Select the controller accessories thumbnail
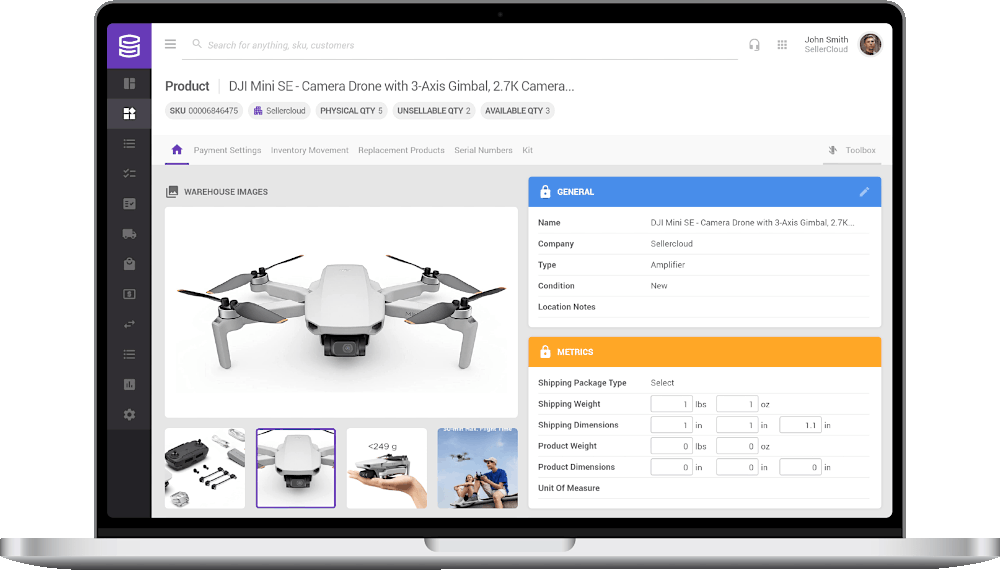 point(205,468)
